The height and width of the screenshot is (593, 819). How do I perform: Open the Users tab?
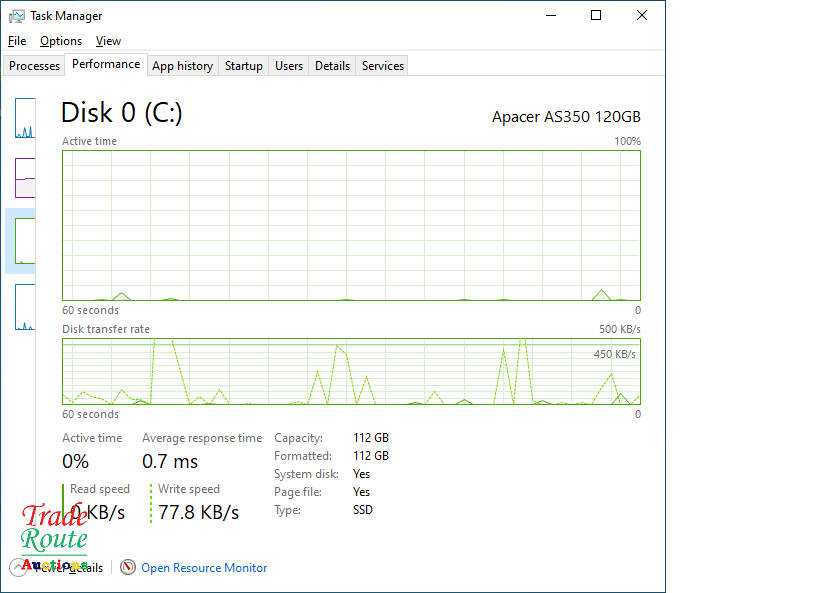point(289,66)
